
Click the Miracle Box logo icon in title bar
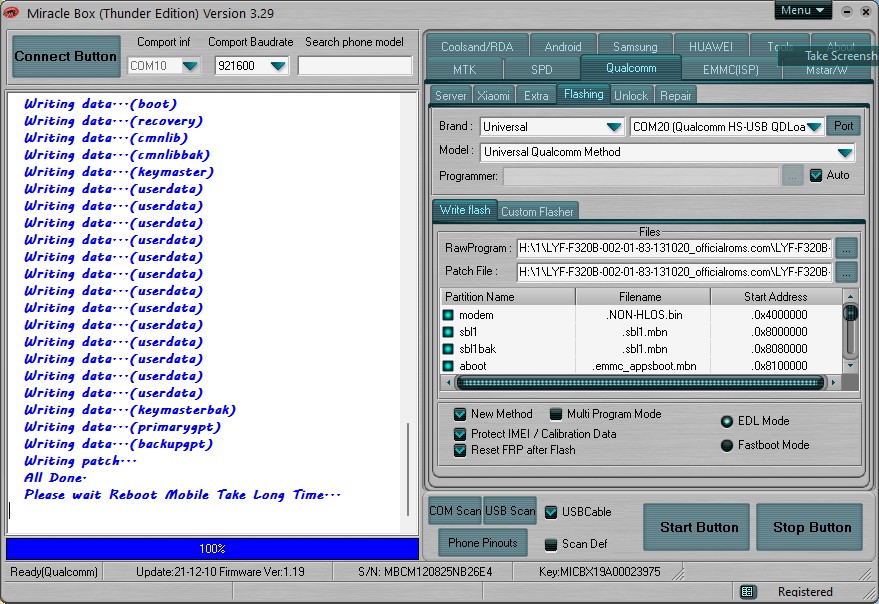click(x=11, y=12)
